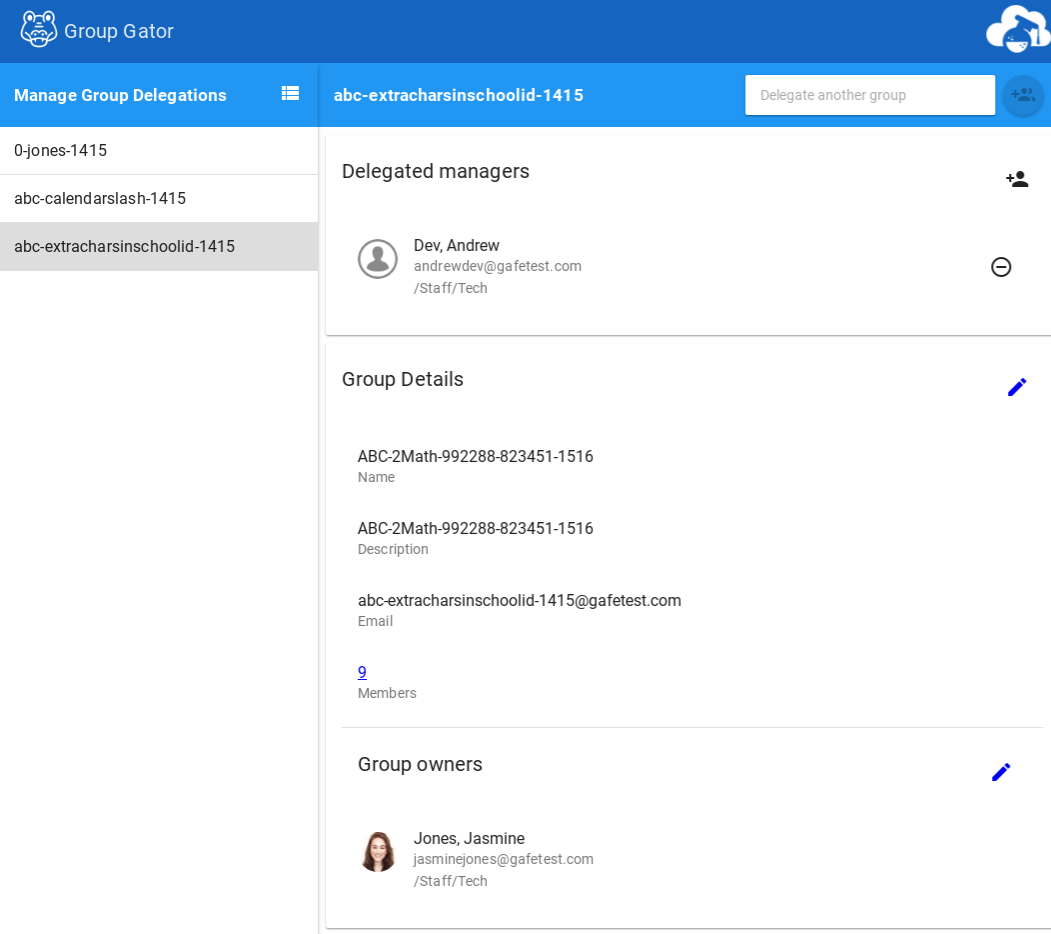This screenshot has height=934, width=1051.
Task: Click Jasmine Jones's profile photo
Action: [x=378, y=852]
